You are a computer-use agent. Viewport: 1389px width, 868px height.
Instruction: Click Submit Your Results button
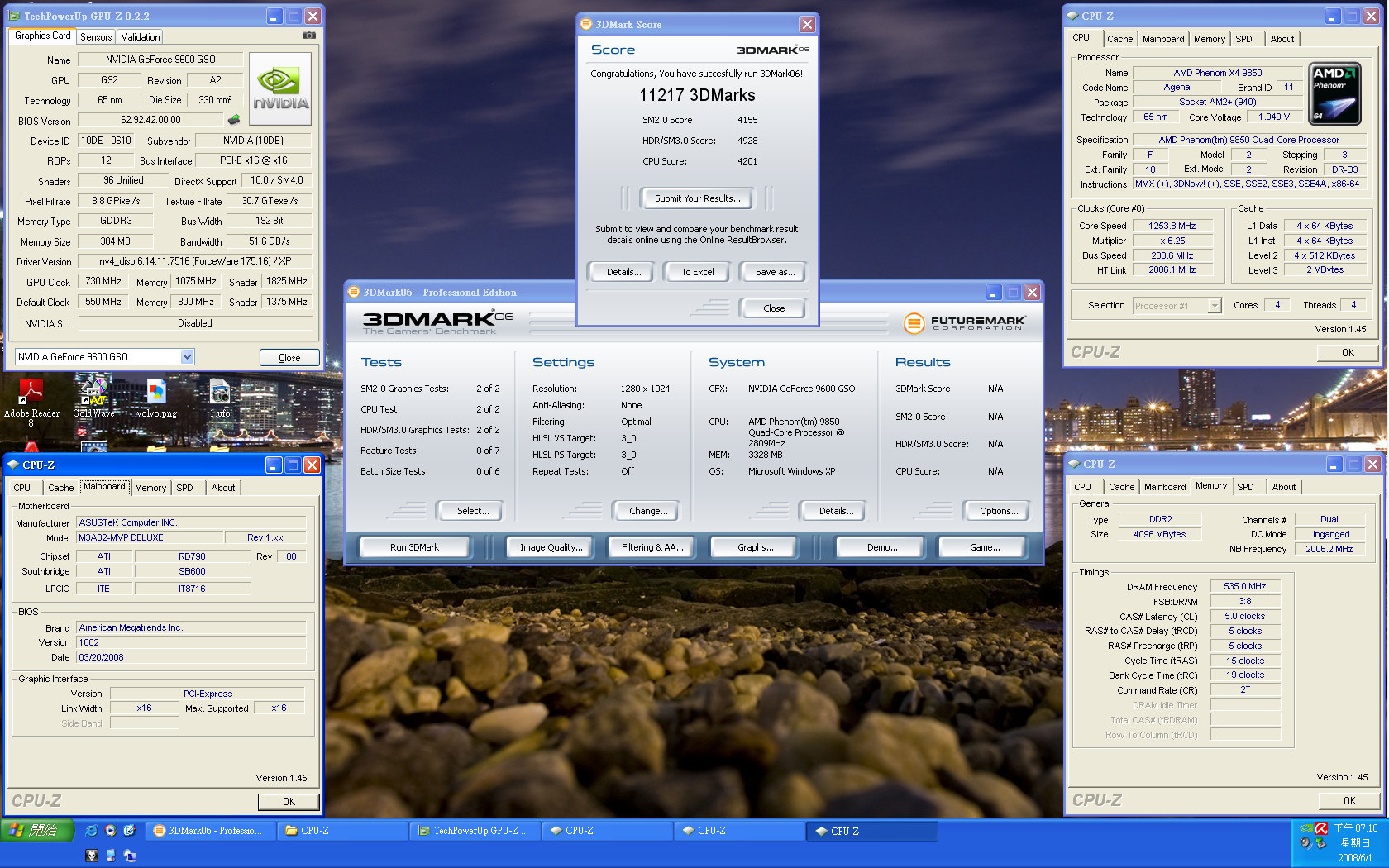pyautogui.click(x=698, y=198)
